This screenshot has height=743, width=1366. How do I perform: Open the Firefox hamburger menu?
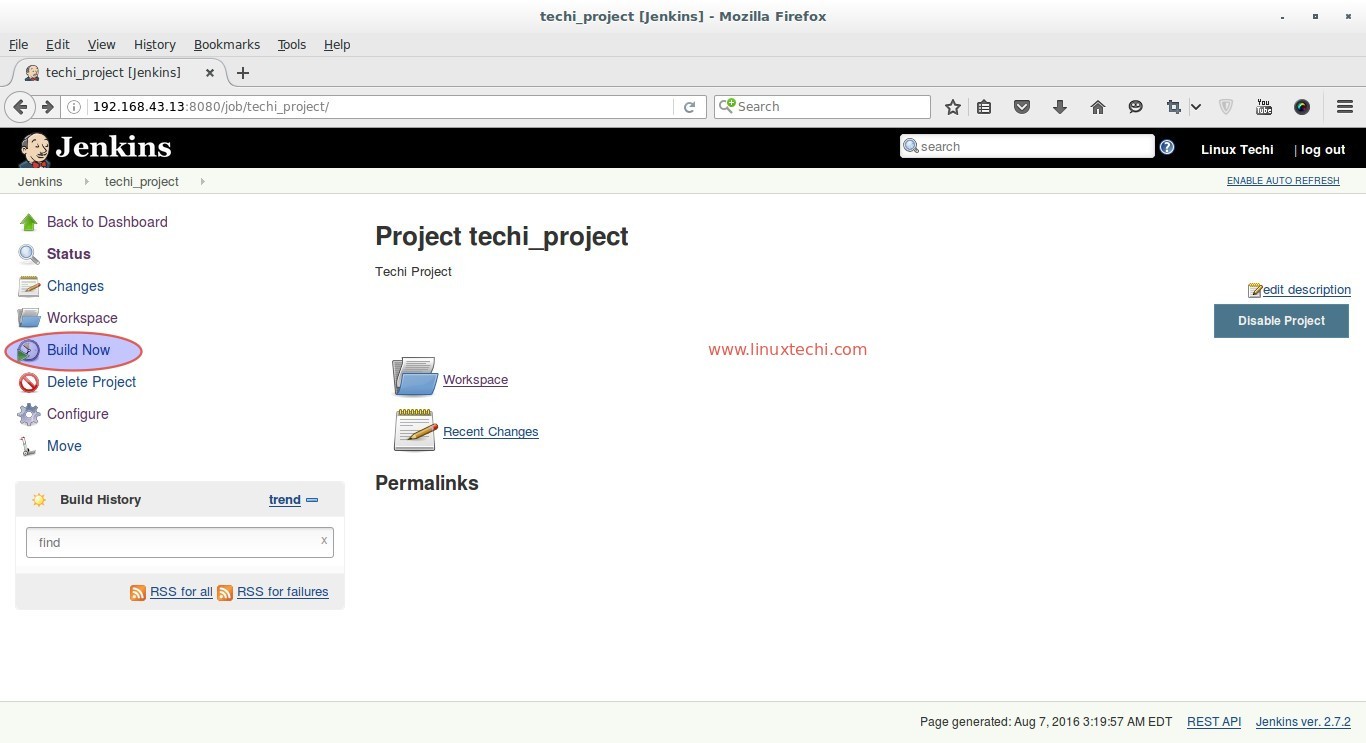(1345, 107)
